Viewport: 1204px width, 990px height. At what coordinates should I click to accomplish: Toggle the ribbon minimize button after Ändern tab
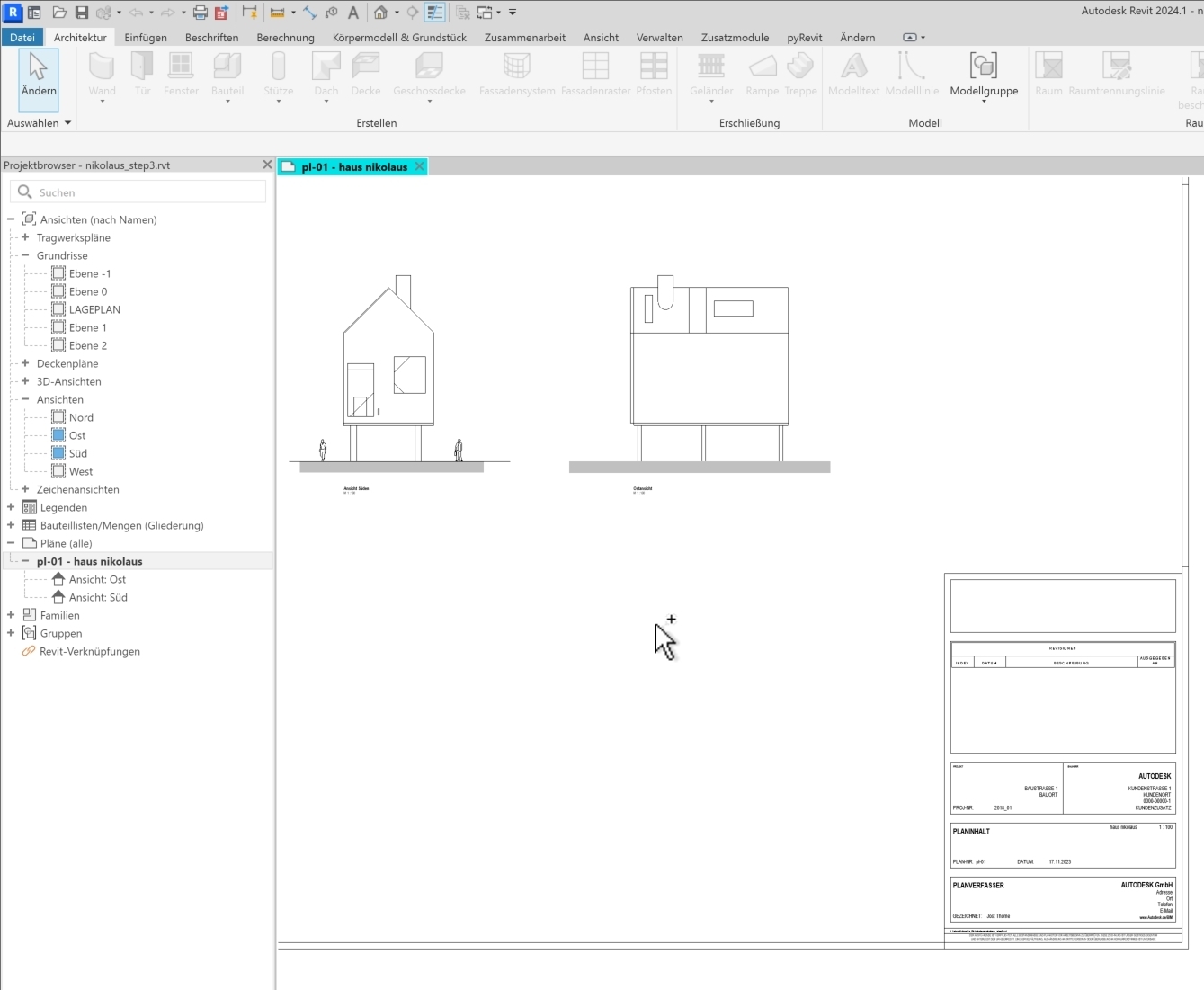click(x=910, y=38)
